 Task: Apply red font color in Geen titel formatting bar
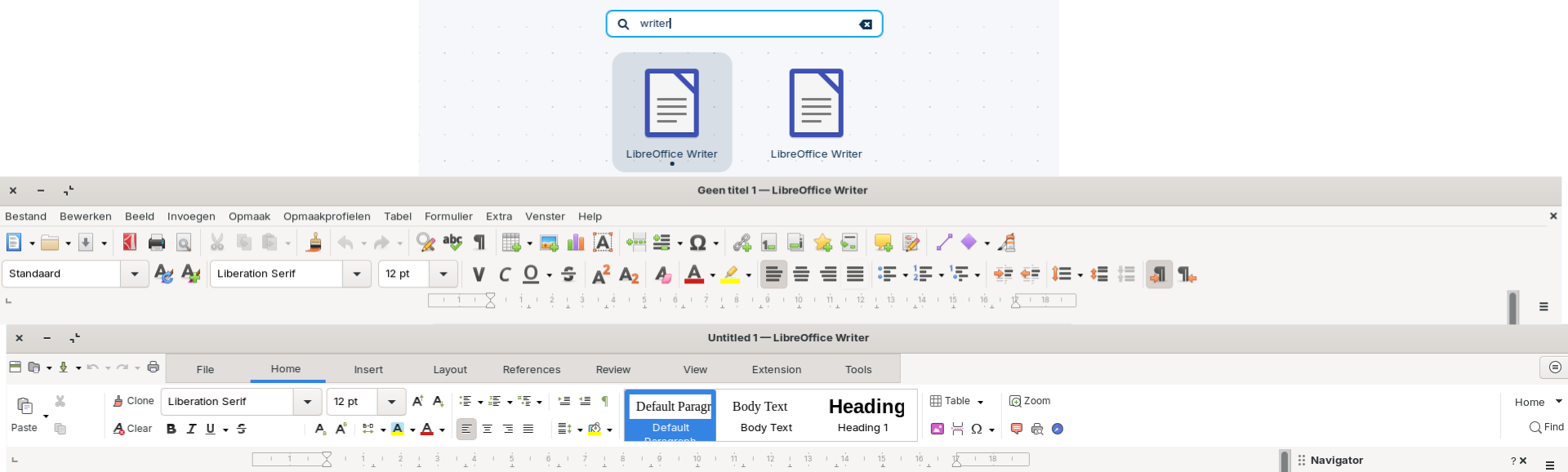click(x=694, y=274)
